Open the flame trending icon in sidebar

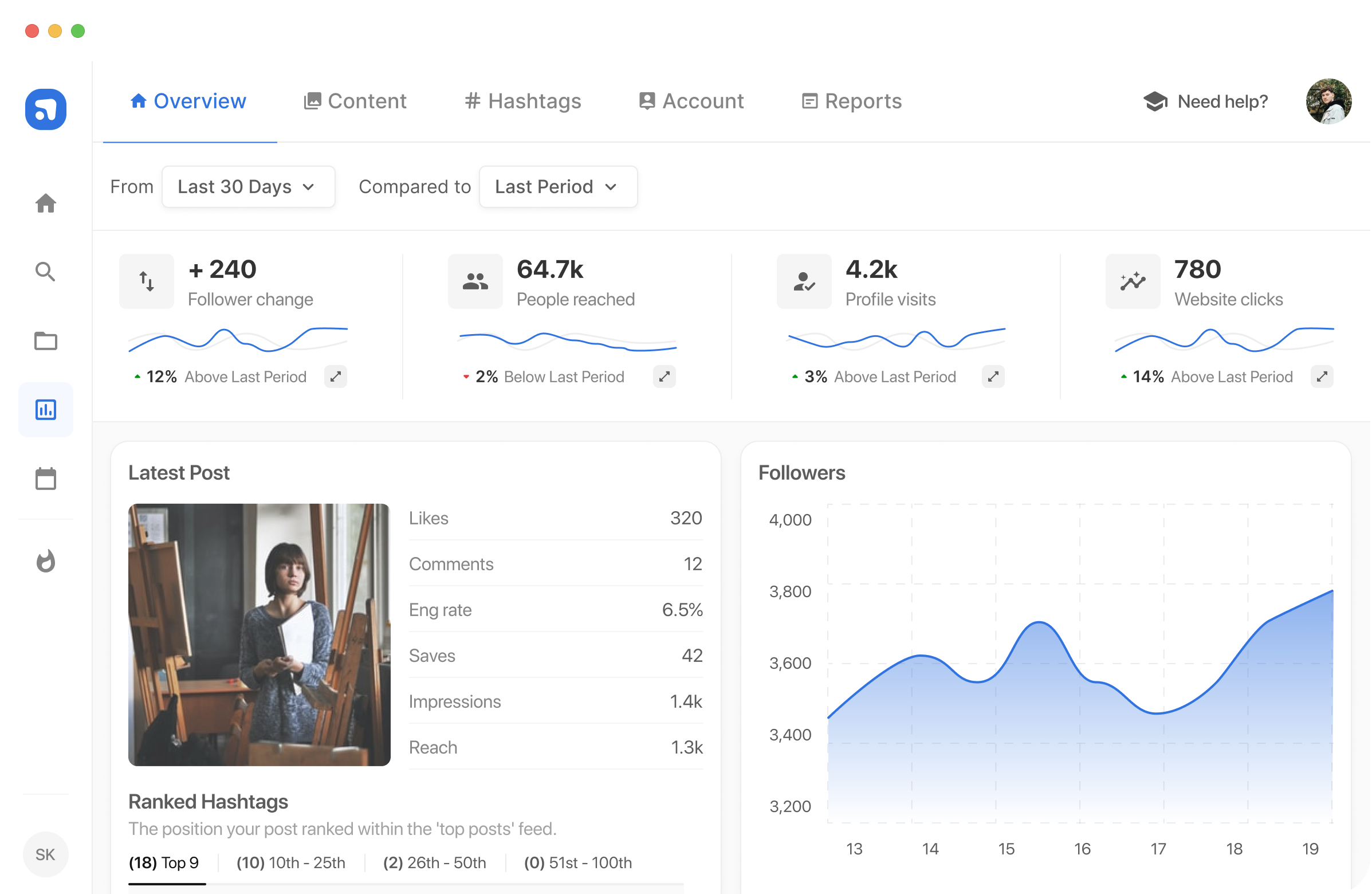[x=45, y=560]
